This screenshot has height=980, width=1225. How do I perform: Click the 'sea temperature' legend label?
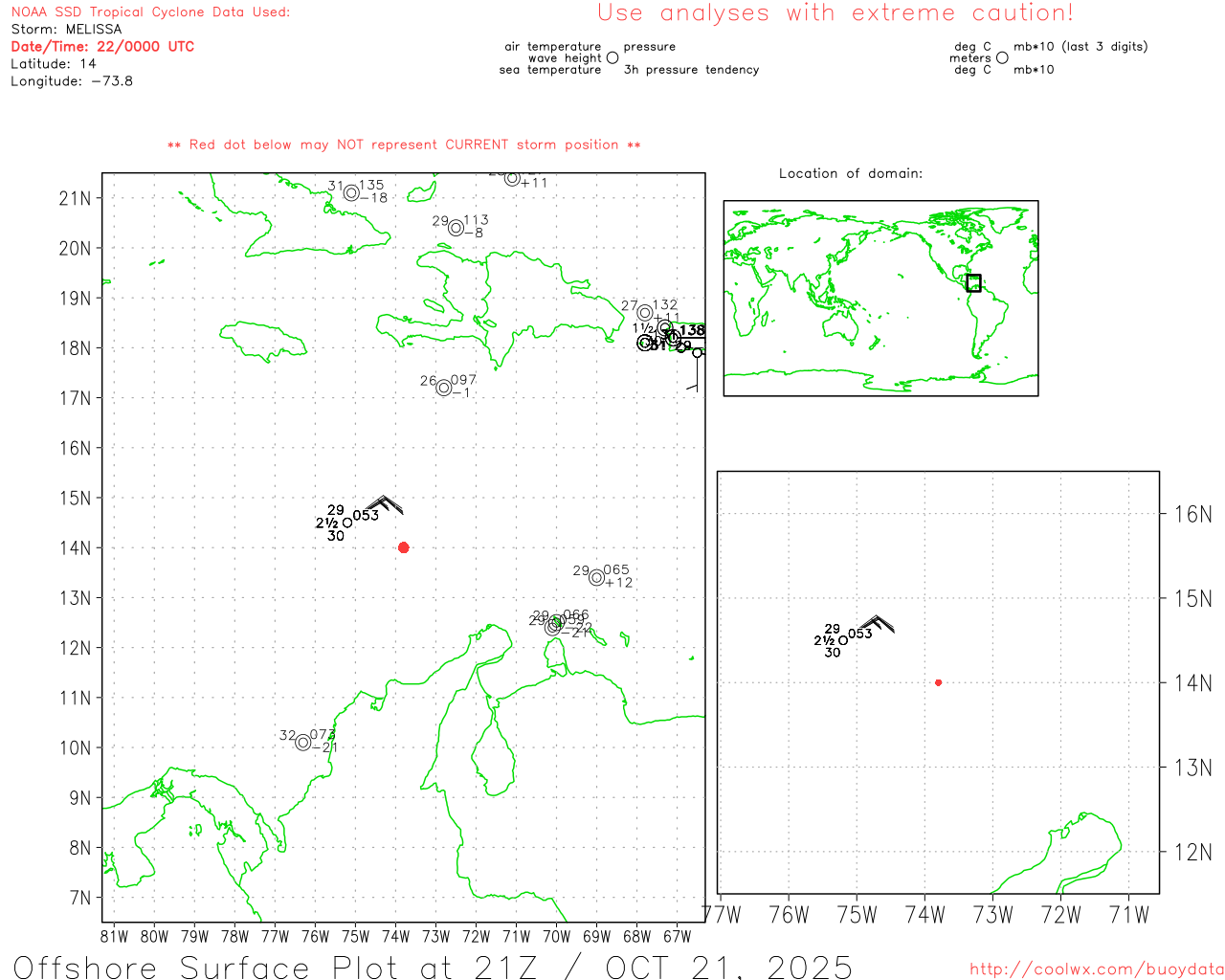(x=550, y=70)
